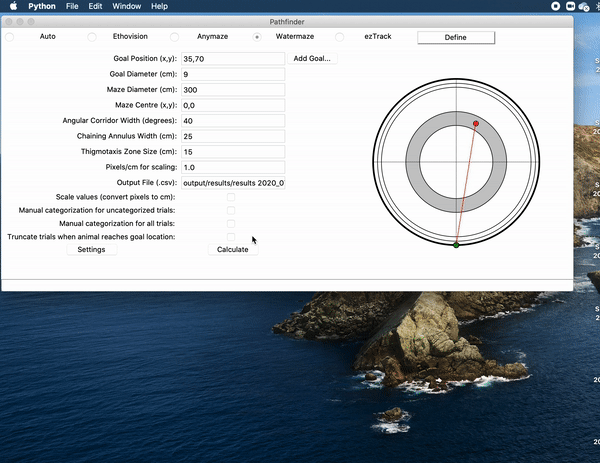
Task: Focus the Thigmotaxis Zone Size field
Action: 233,152
